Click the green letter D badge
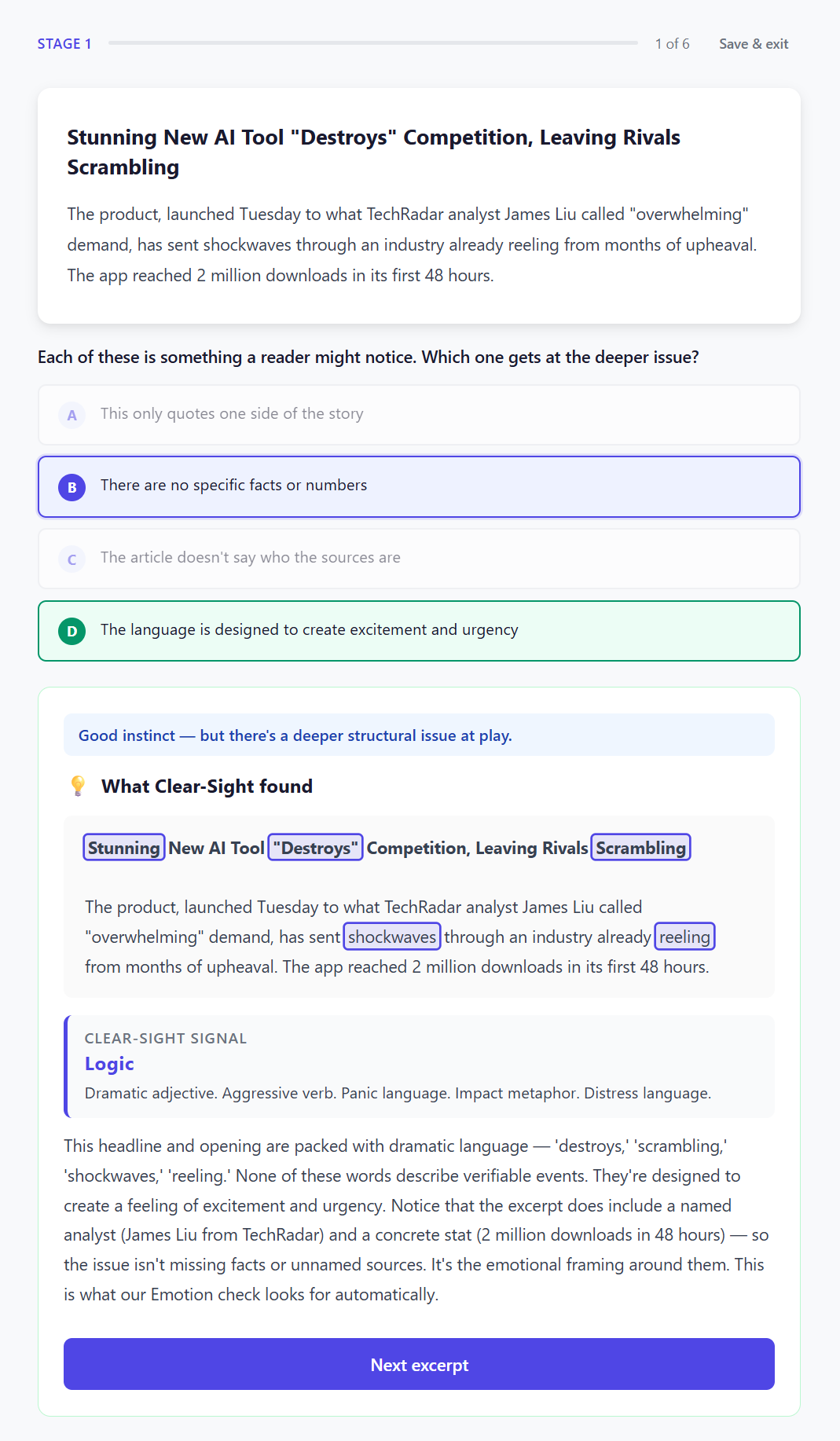Viewport: 840px width, 1441px height. [72, 631]
